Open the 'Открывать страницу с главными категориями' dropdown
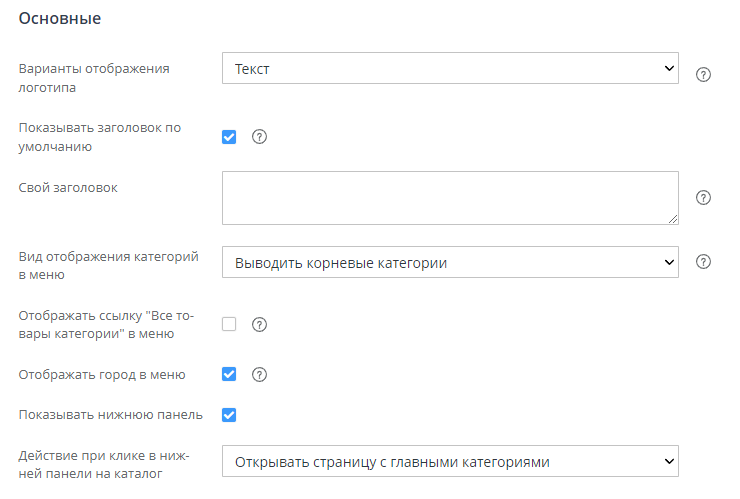The height and width of the screenshot is (499, 740). pos(450,462)
